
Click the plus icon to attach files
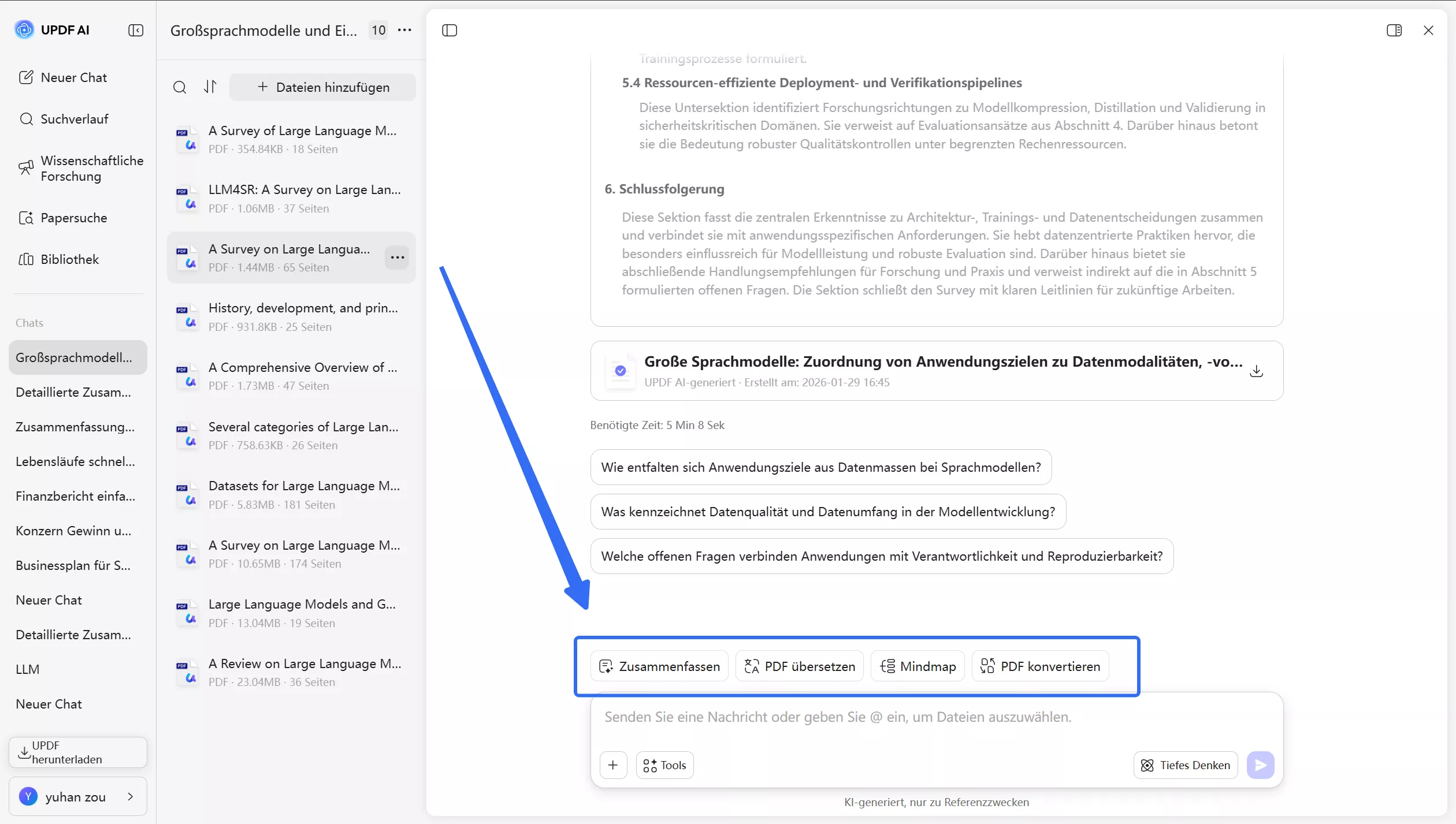coord(614,765)
